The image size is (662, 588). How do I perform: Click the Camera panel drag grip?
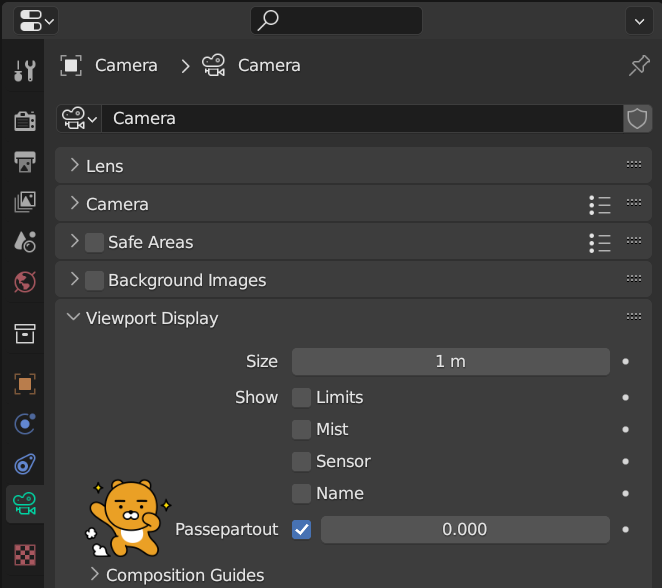tap(634, 203)
